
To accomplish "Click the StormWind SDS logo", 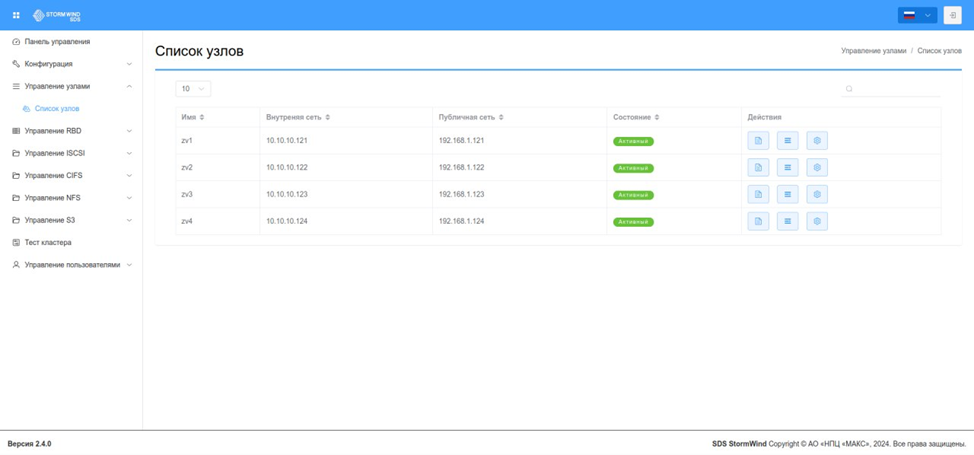I will coord(57,15).
